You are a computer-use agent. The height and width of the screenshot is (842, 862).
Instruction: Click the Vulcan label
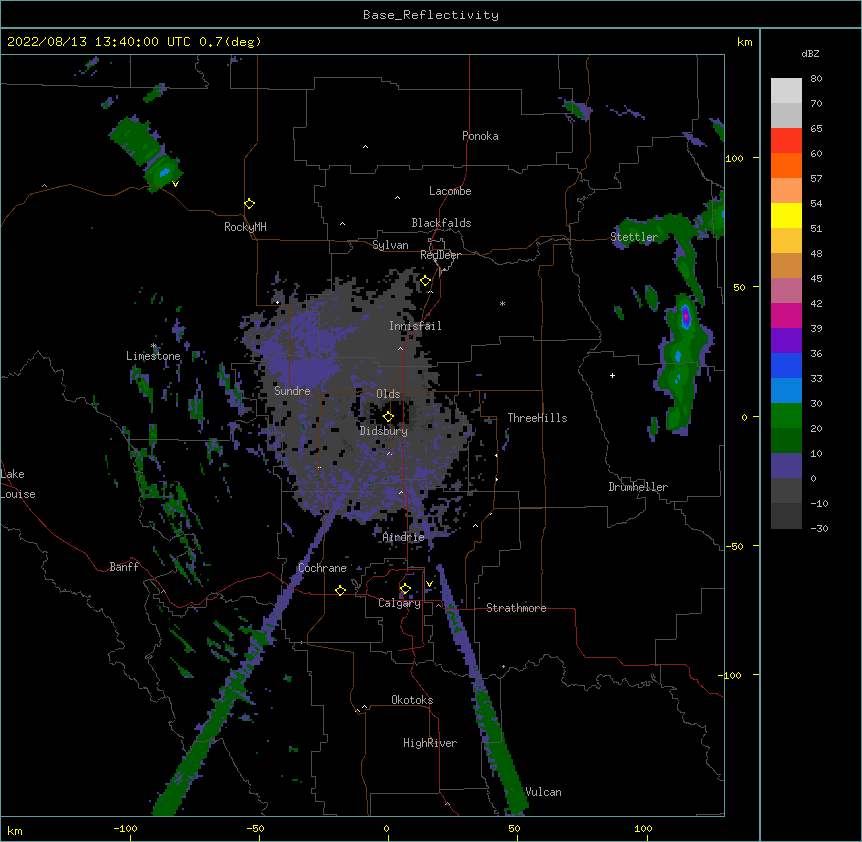(543, 792)
